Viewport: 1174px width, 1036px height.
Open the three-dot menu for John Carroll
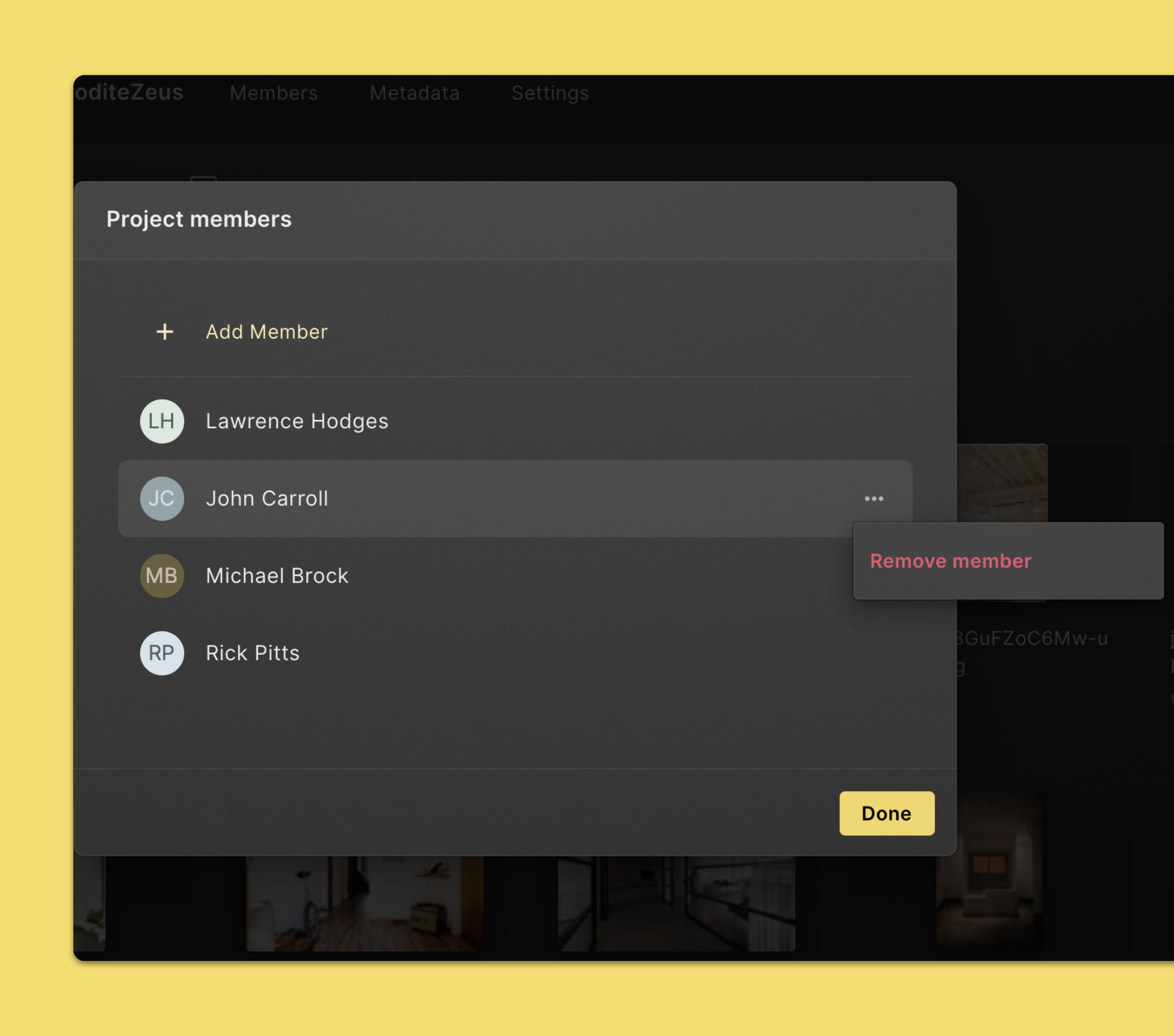pyautogui.click(x=873, y=499)
